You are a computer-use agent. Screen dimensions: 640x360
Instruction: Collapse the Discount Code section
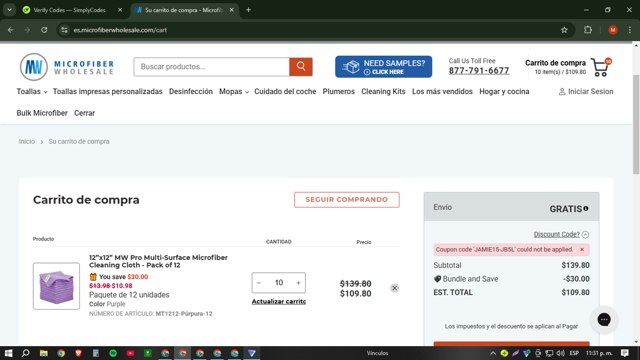[x=561, y=234]
